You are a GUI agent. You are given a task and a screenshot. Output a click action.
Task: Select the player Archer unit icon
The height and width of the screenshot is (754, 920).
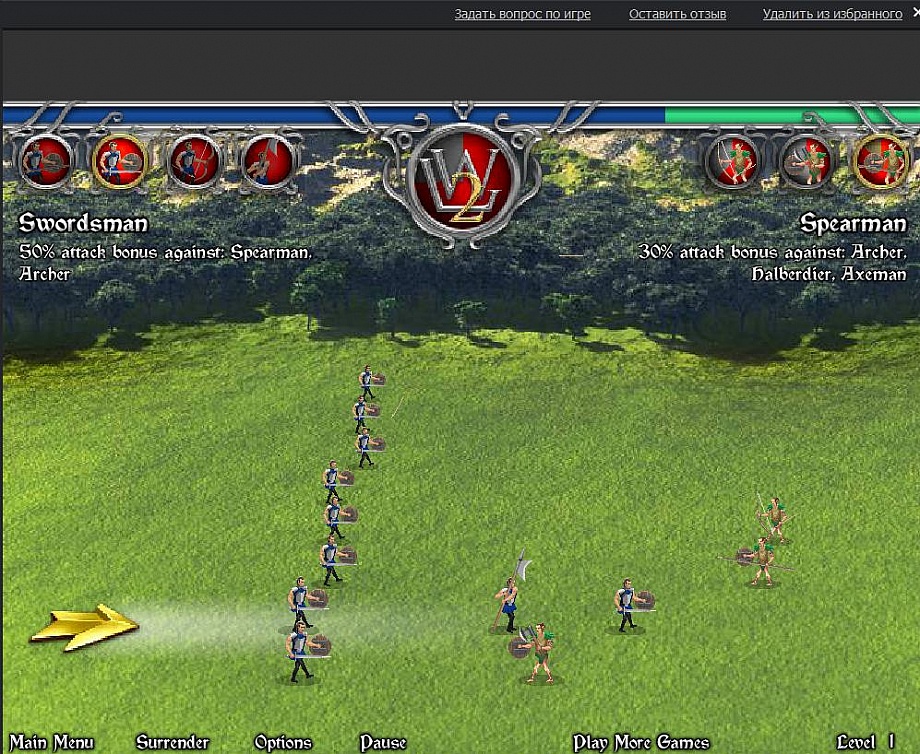(x=194, y=162)
